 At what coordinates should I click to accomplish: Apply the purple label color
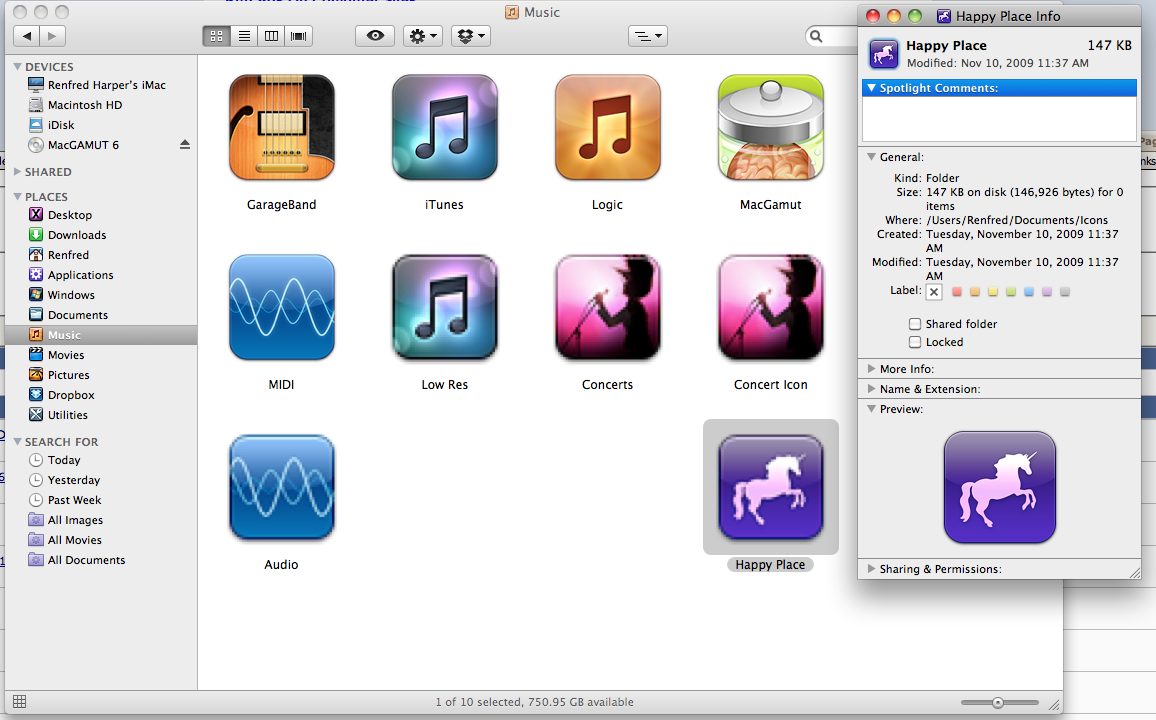click(x=1047, y=292)
